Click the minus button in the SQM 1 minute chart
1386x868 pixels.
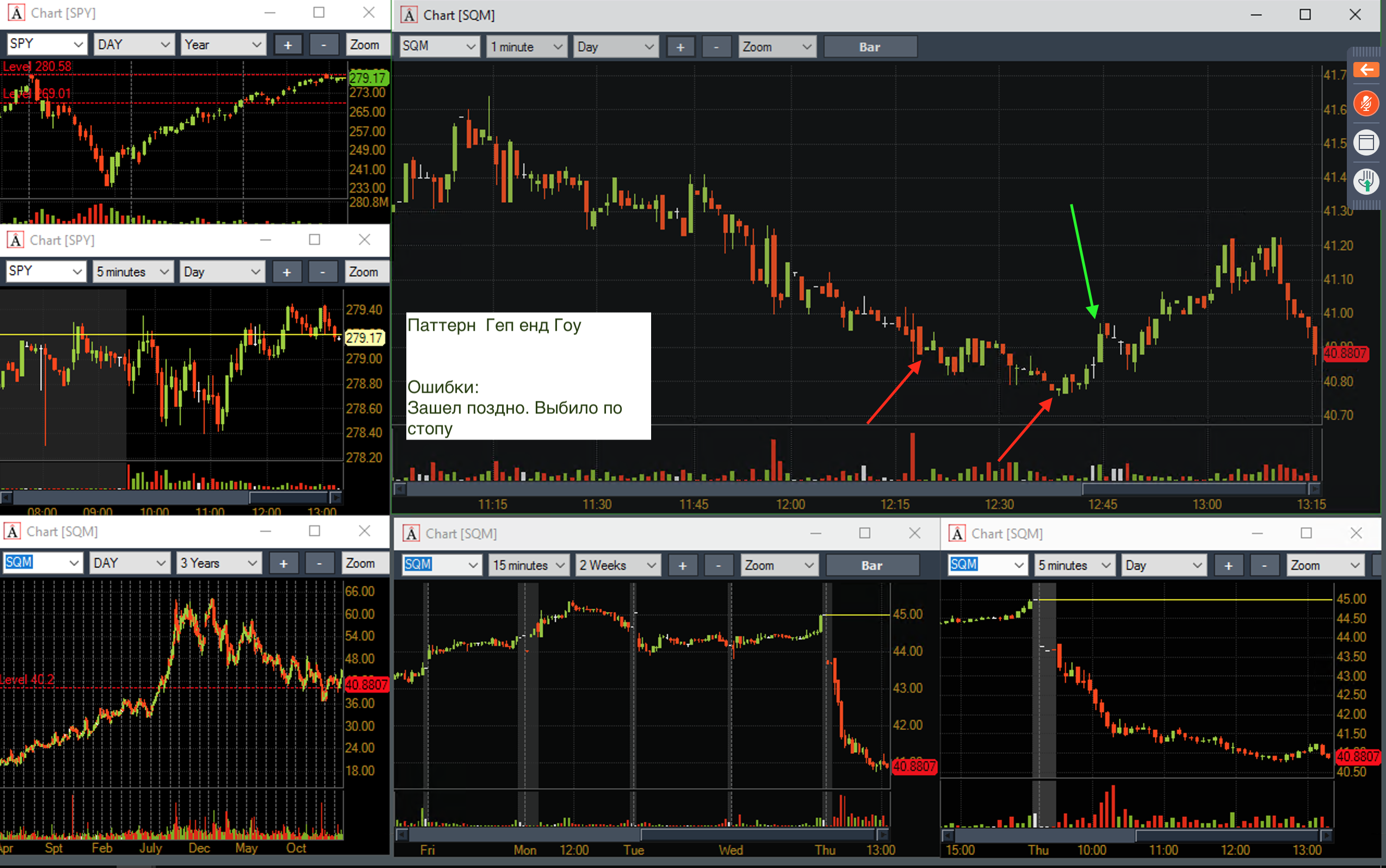[716, 47]
